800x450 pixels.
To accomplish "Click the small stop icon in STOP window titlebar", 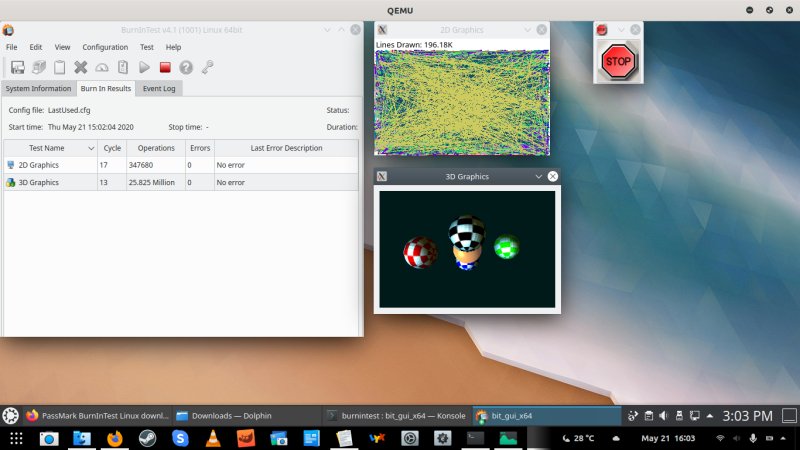I will tap(602, 30).
